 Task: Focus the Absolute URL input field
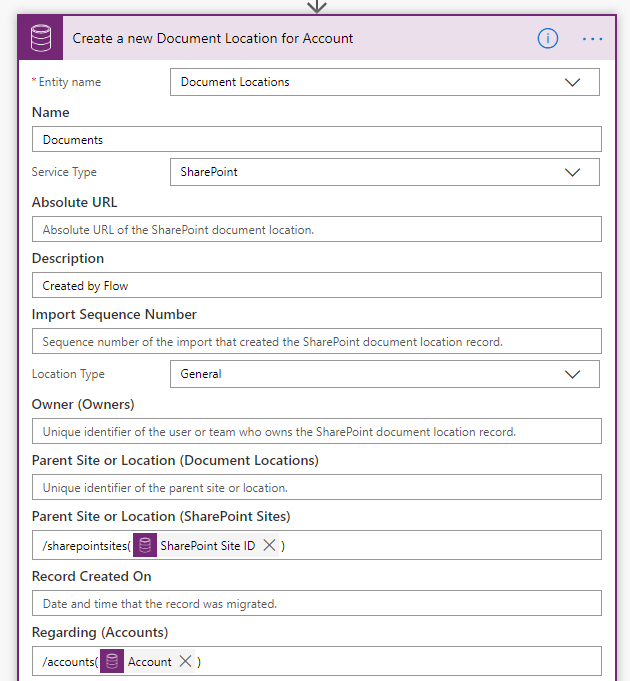[x=316, y=230]
